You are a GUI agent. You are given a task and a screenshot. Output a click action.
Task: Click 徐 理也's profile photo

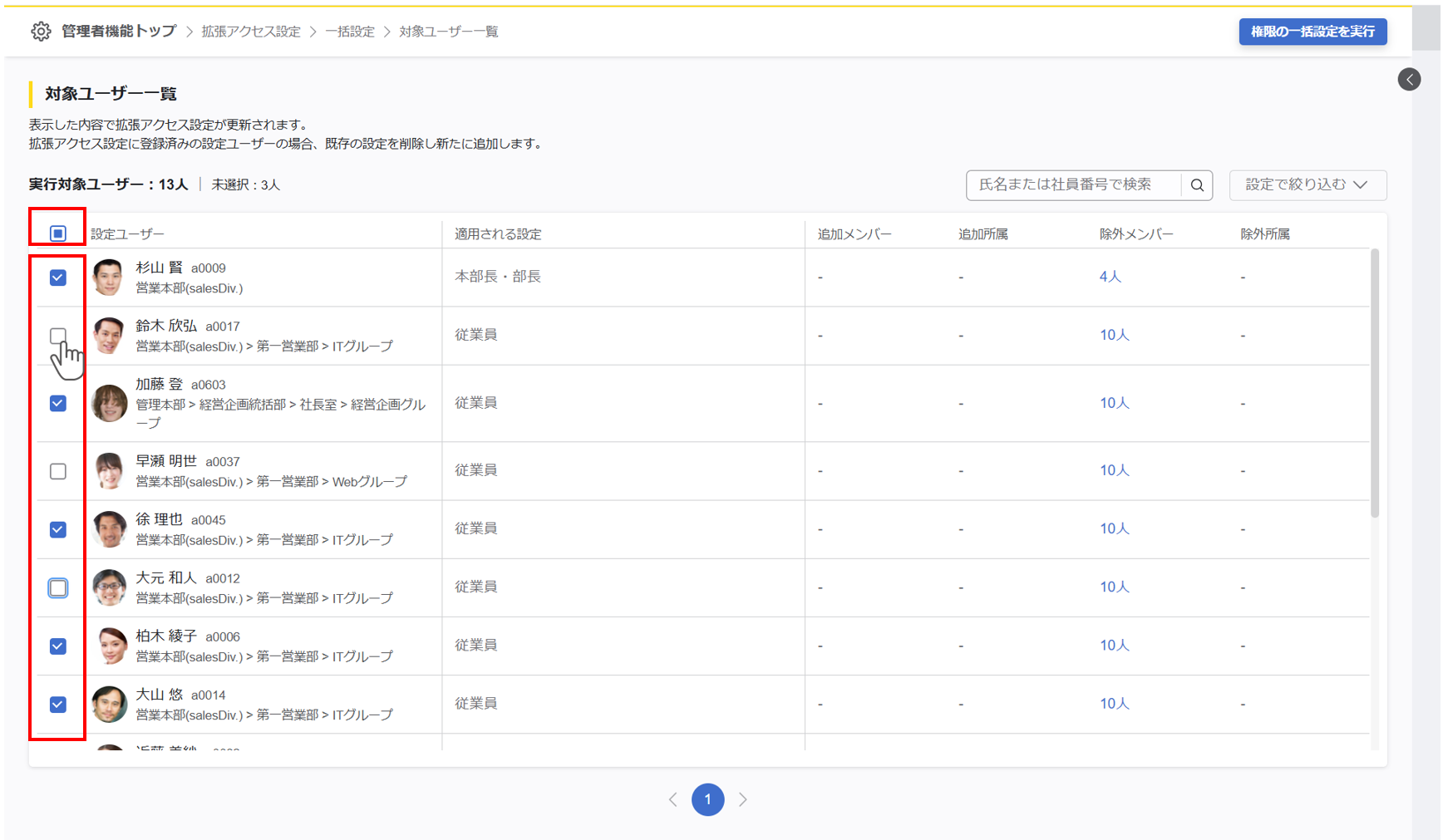click(109, 529)
